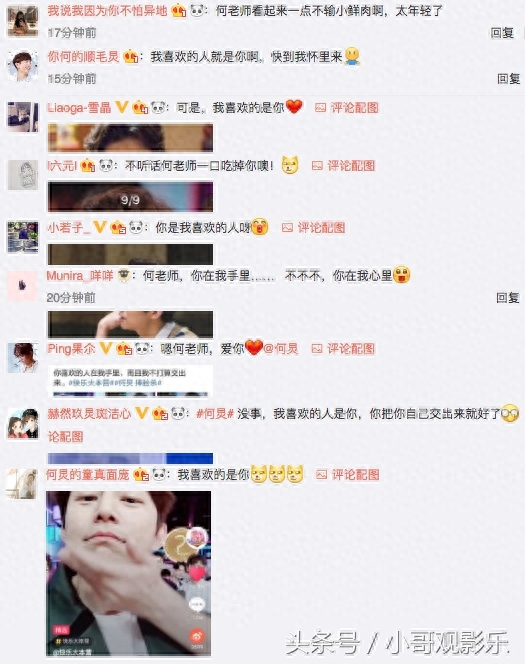Viewport: 525px width, 664px height.
Task: Open 评论配图 link in Liaoga-雪晶 comment
Action: pyautogui.click(x=354, y=108)
